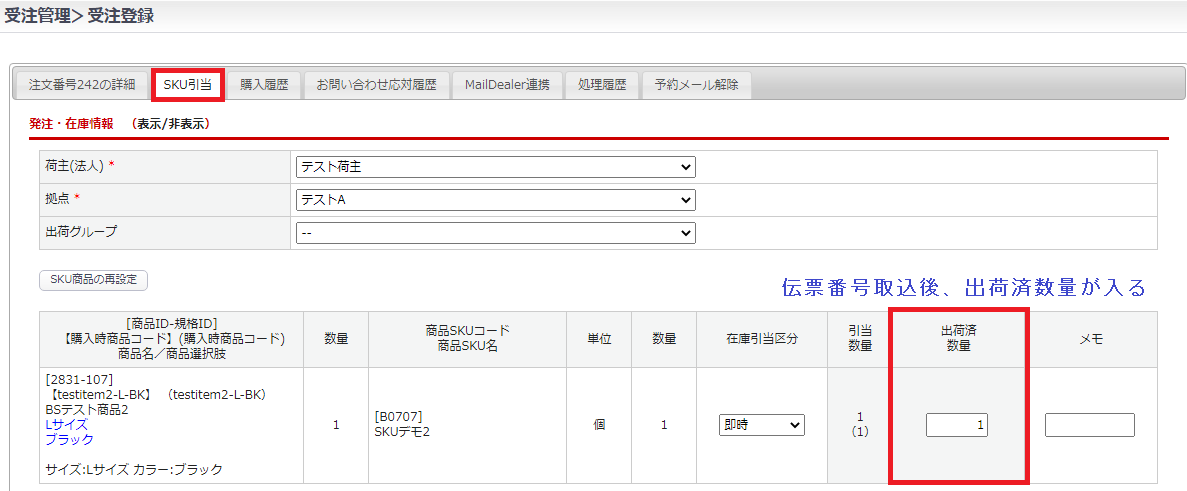This screenshot has width=1187, height=491.
Task: Click the SKU code [B0707] cell
Action: click(395, 416)
